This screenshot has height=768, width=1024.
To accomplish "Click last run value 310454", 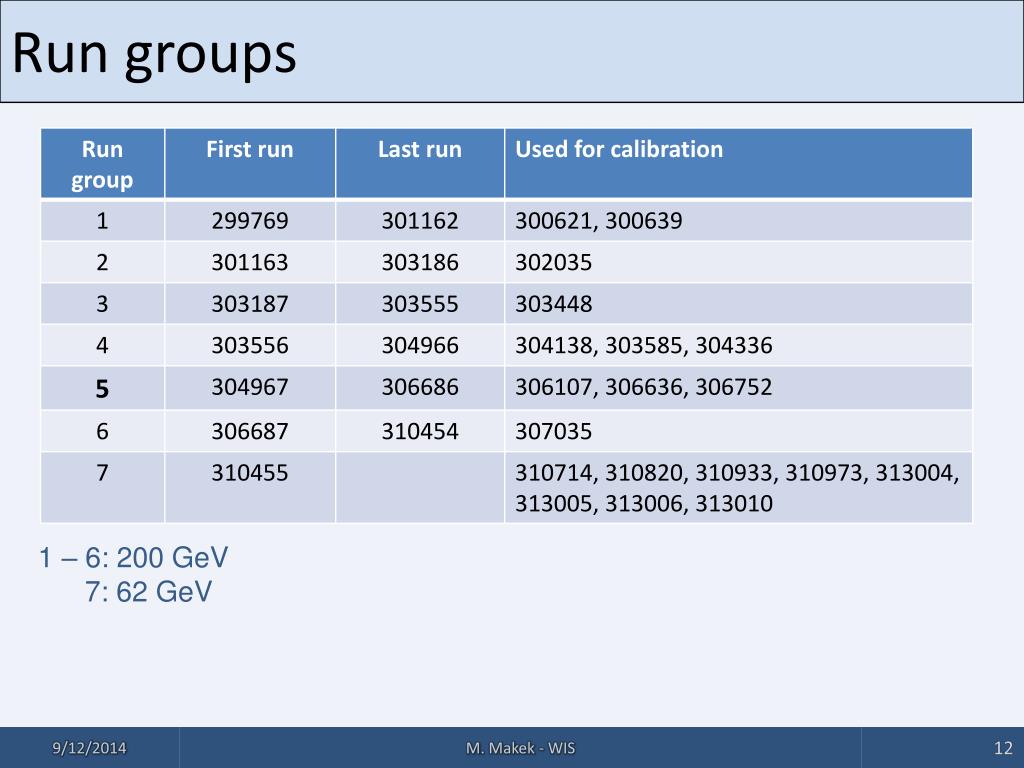I will pyautogui.click(x=420, y=432).
